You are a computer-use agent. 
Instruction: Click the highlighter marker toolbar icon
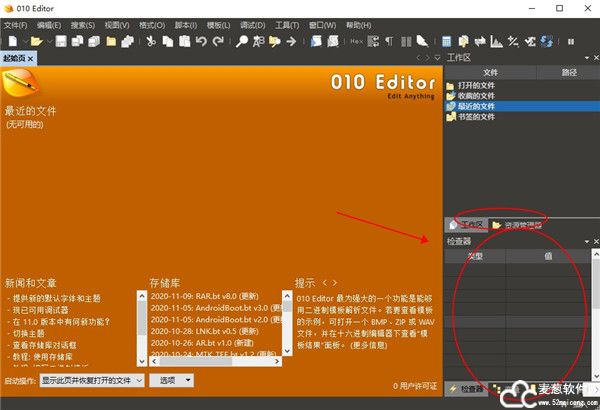pyautogui.click(x=422, y=41)
